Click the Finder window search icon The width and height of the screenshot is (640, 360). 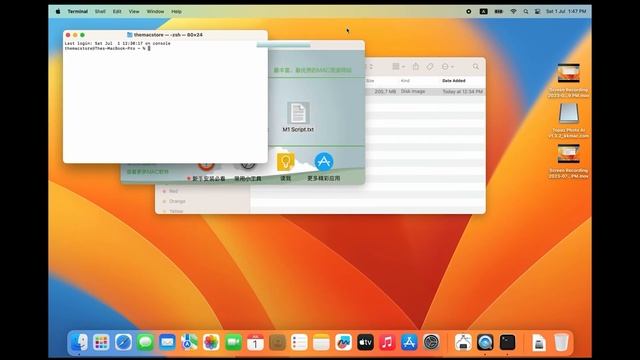click(x=476, y=67)
